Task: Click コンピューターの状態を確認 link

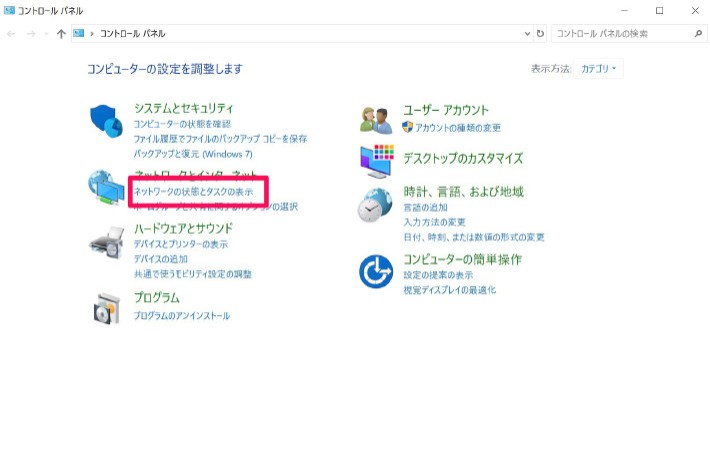Action: [182, 124]
